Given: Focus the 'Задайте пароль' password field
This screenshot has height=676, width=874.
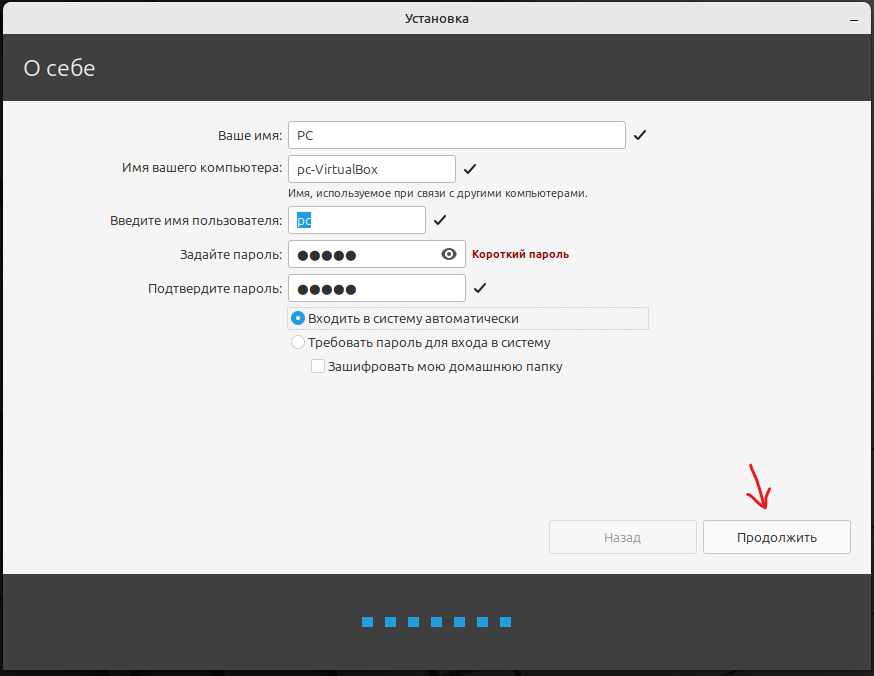Looking at the screenshot, I should (x=377, y=255).
